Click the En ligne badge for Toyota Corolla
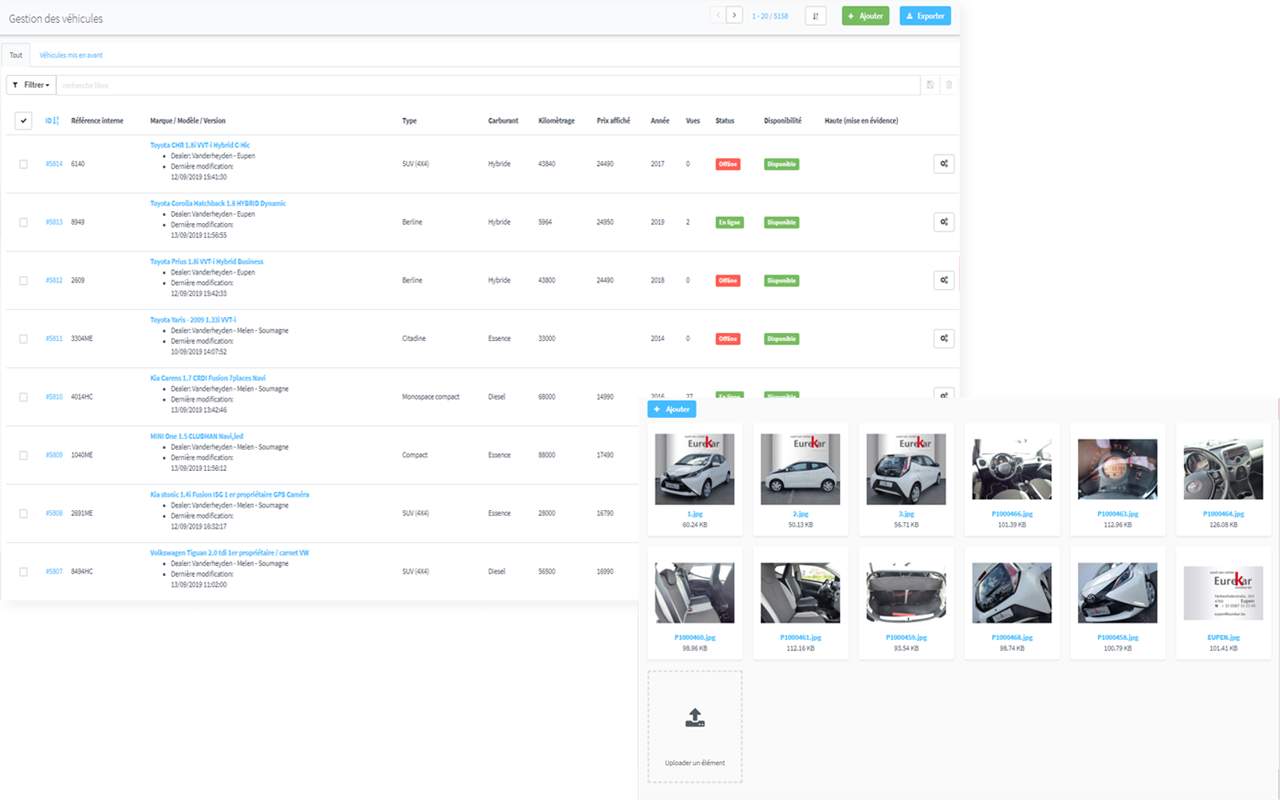Viewport: 1280px width, 800px height. click(x=730, y=222)
